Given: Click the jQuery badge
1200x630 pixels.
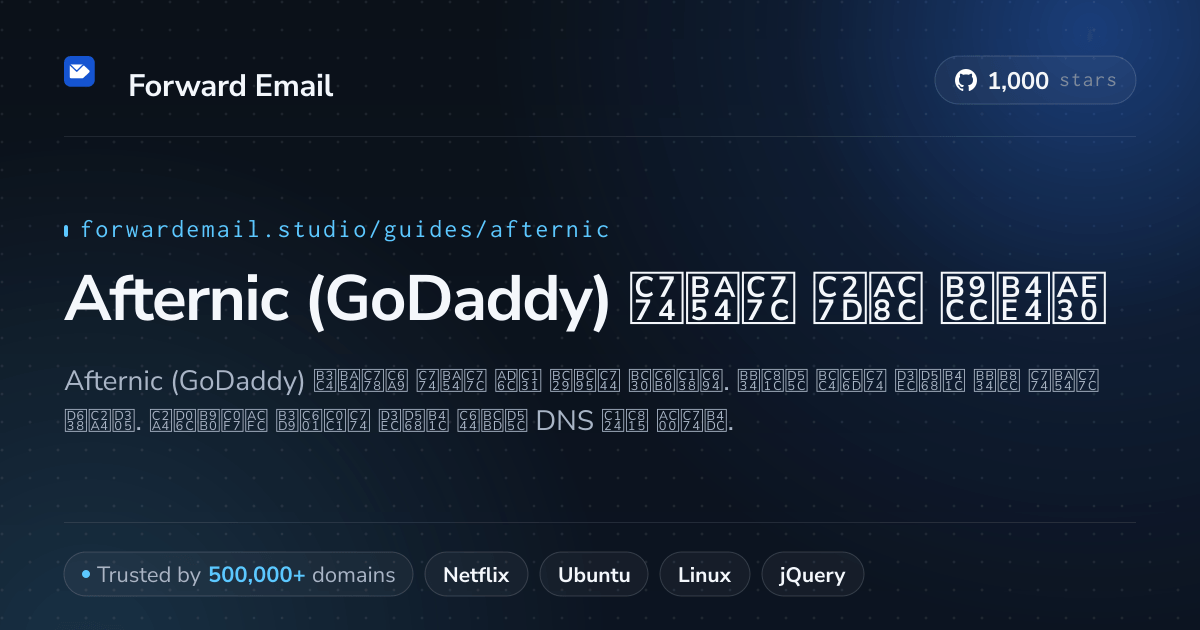Looking at the screenshot, I should (813, 575).
